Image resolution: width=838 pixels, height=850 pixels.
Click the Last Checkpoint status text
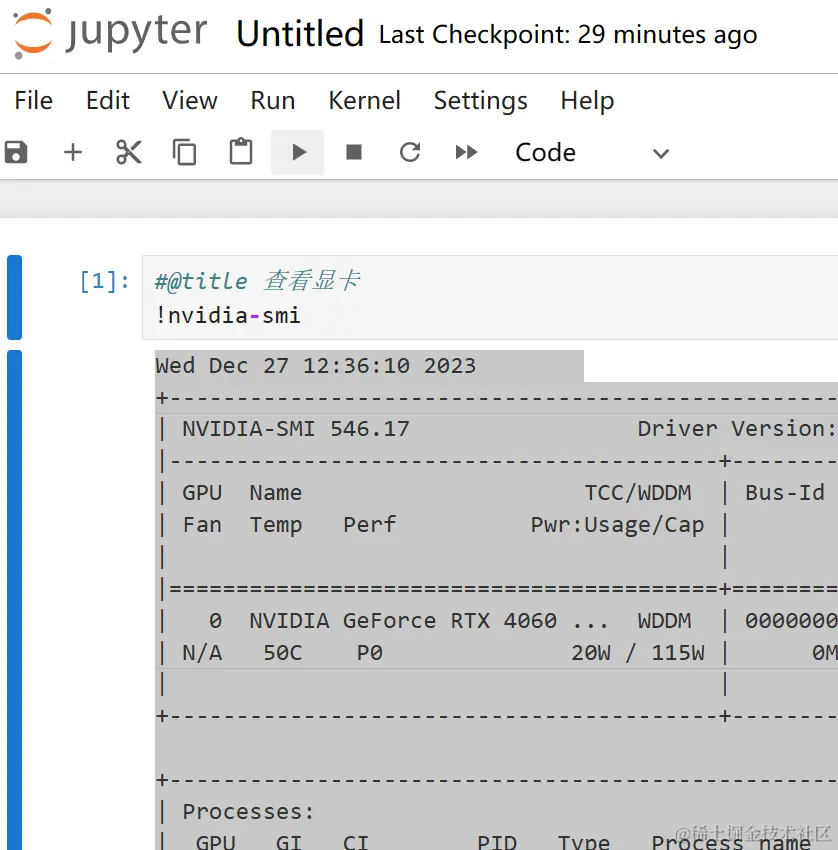(568, 35)
